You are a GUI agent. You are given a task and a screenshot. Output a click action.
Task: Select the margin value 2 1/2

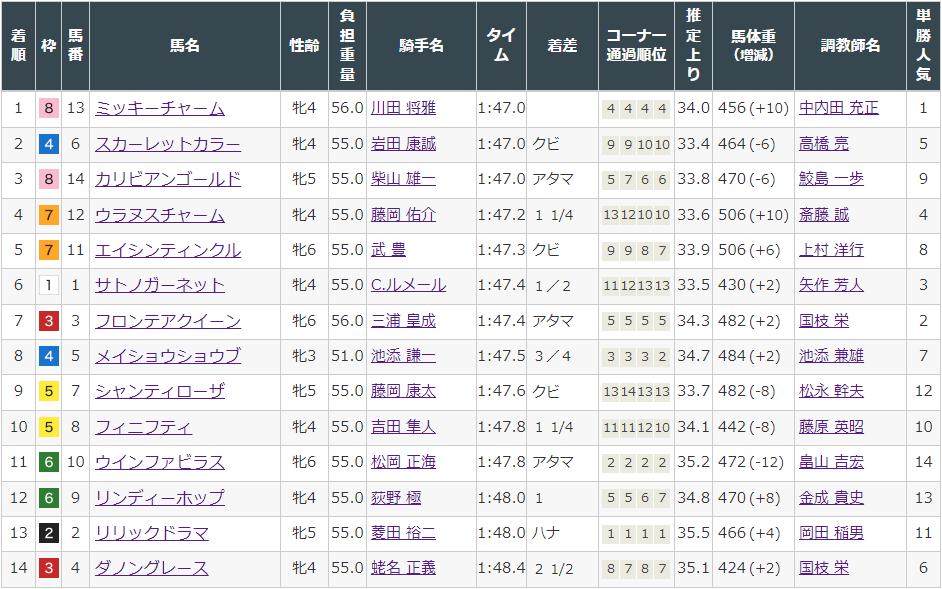[554, 569]
